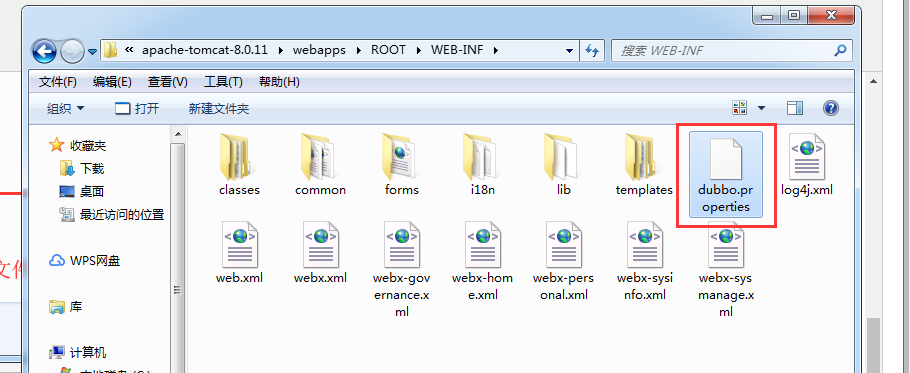Click the web.xml file name label
This screenshot has width=910, height=373.
239,278
